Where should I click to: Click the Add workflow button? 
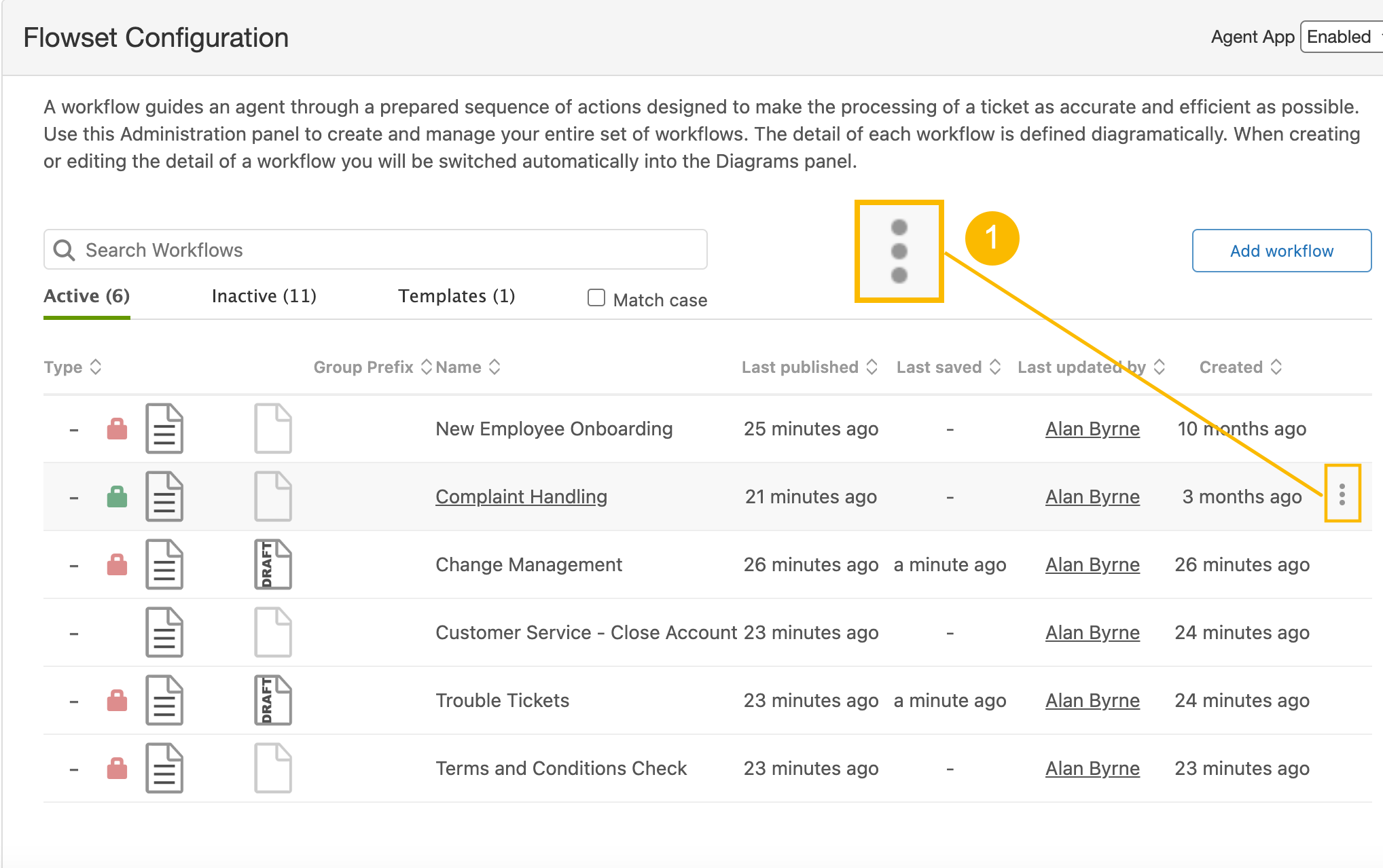pyautogui.click(x=1282, y=251)
